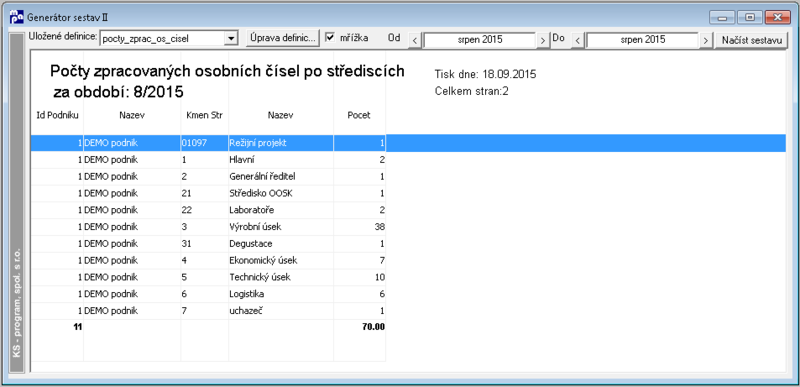Select the uchazeč row

[x=208, y=311]
